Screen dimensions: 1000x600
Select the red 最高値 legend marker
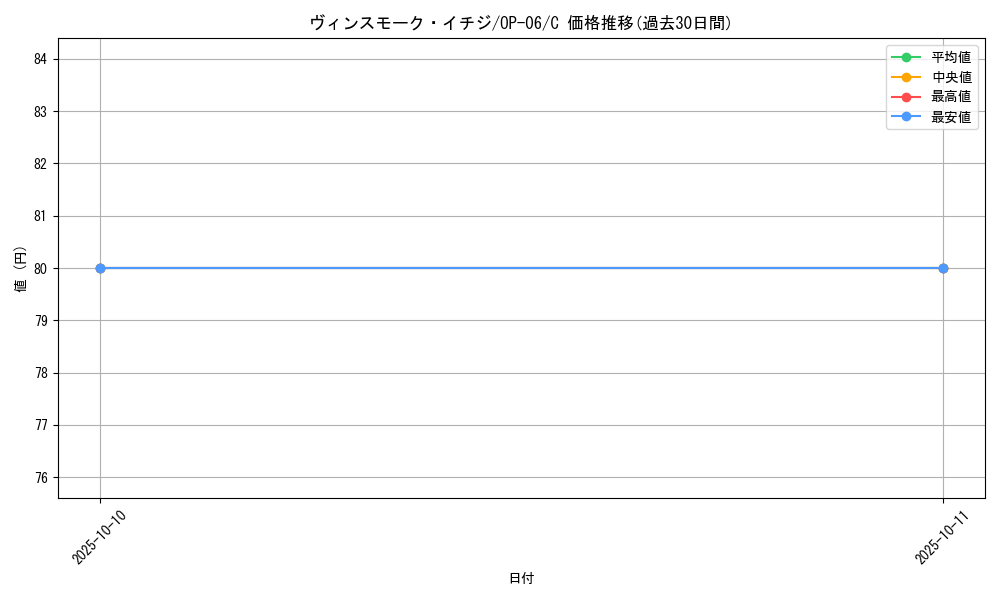906,97
